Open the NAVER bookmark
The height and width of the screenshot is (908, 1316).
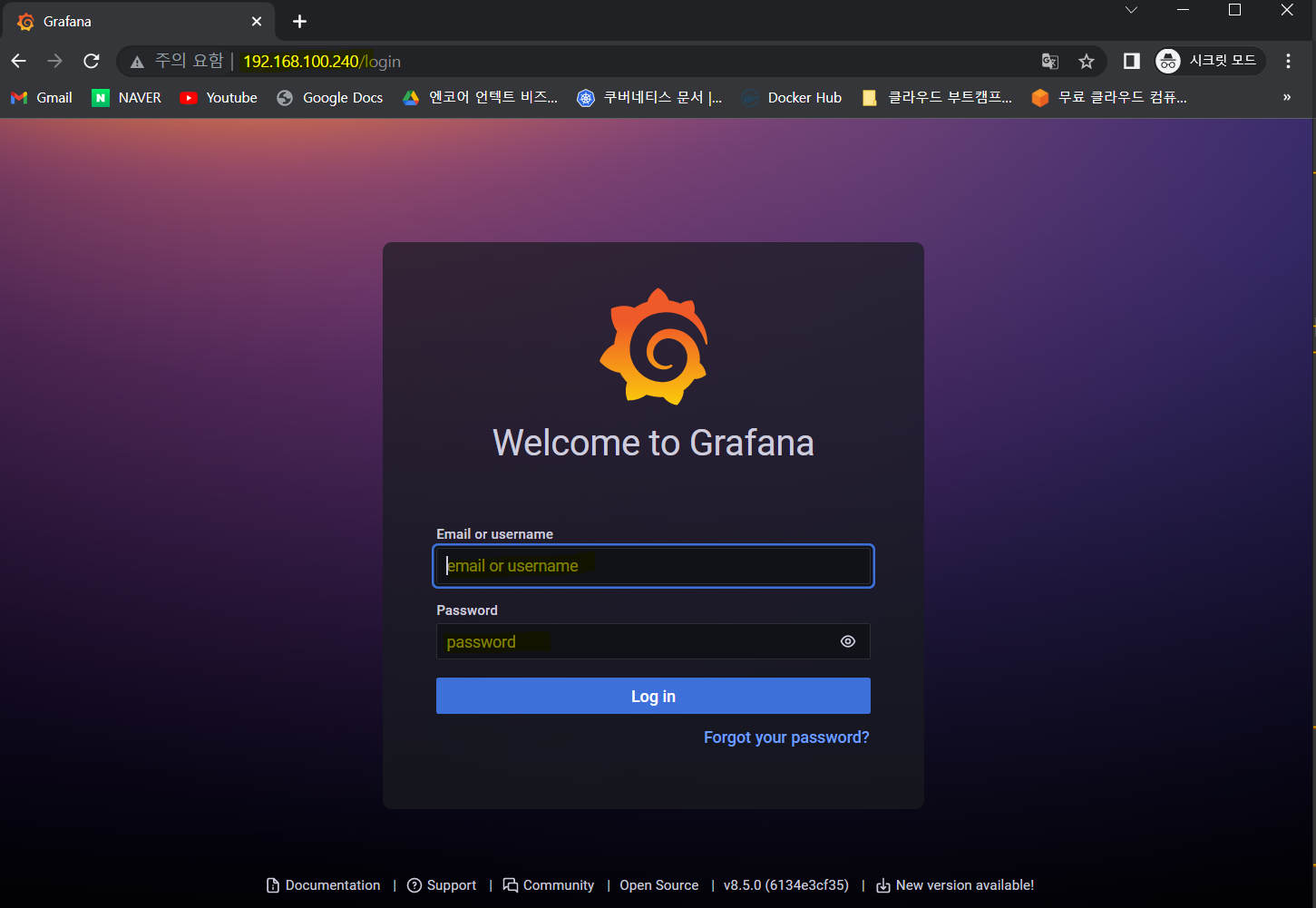pyautogui.click(x=127, y=98)
